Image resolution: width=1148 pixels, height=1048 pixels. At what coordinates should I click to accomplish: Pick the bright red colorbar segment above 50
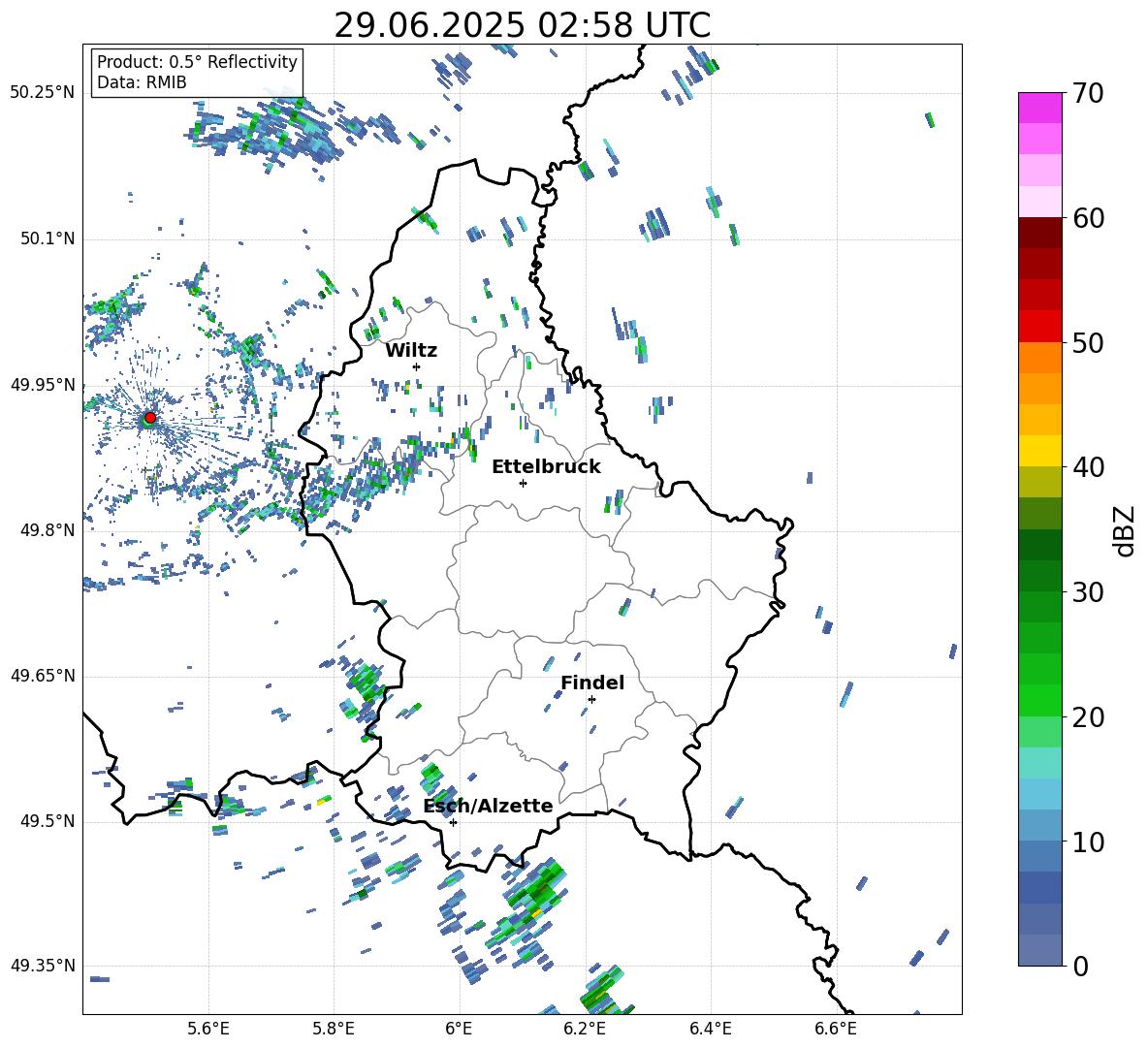click(1040, 327)
